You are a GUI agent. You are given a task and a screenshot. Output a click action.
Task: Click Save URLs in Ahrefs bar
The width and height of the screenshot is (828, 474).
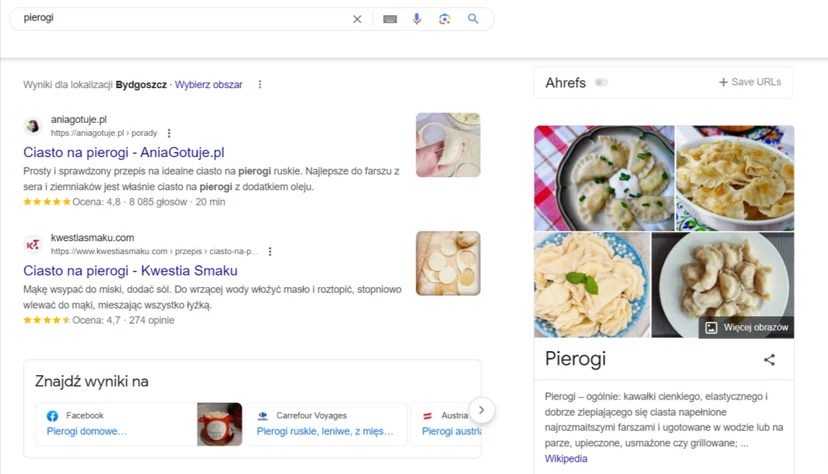tap(750, 82)
